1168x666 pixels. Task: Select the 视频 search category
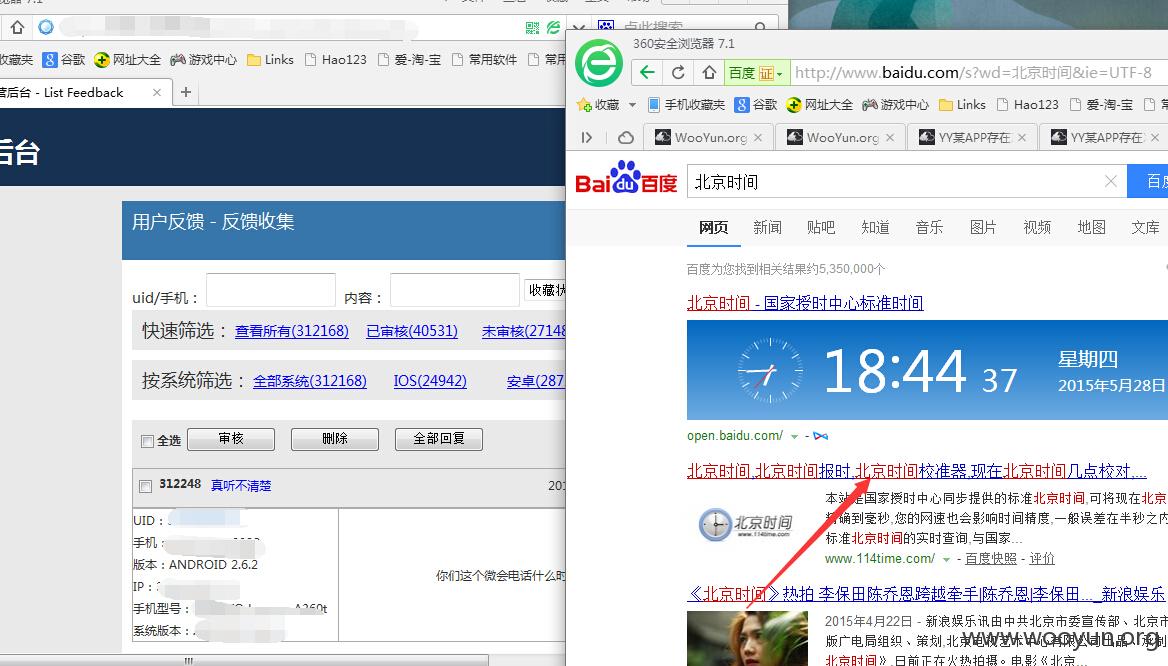1037,227
